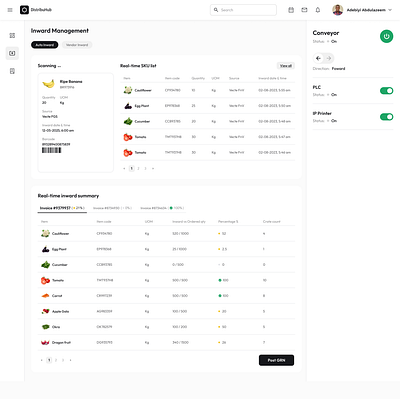The height and width of the screenshot is (399, 400).
Task: Click the View all button
Action: [x=286, y=66]
